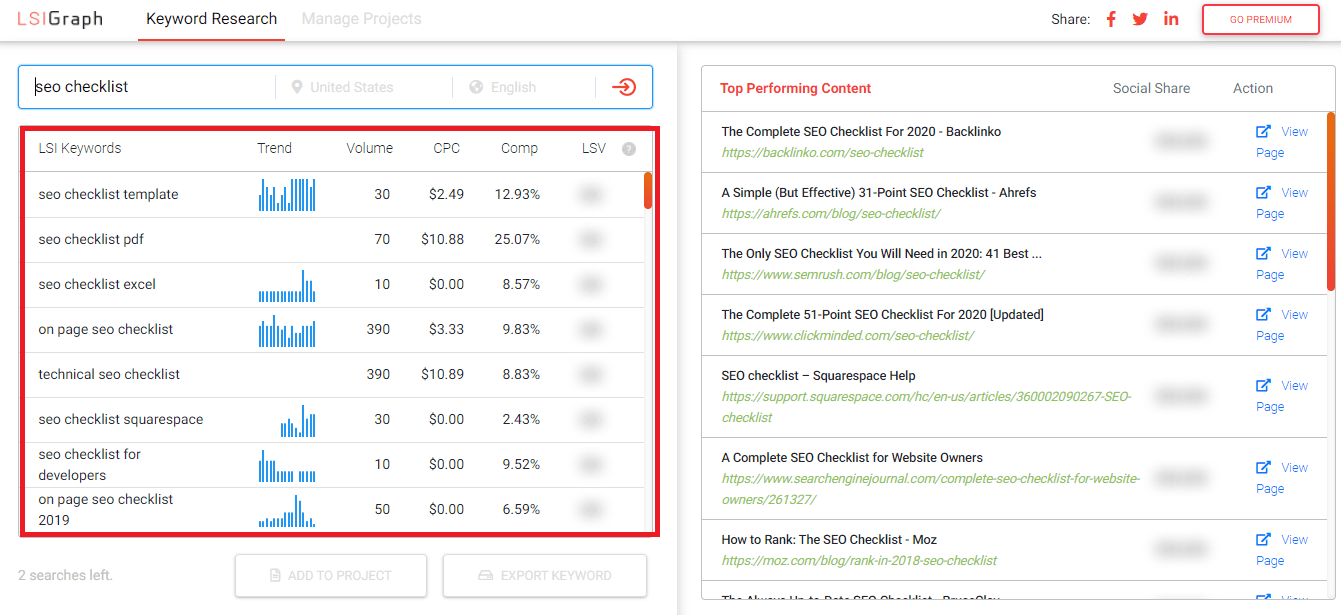Open external link icon for Moz result
The image size is (1341, 615).
click(x=1264, y=539)
